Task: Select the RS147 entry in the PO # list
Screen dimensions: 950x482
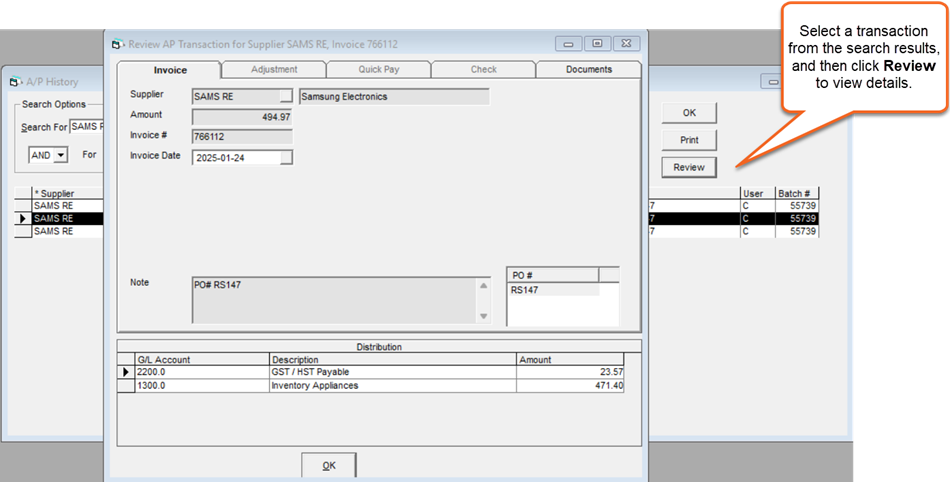Action: click(x=553, y=290)
